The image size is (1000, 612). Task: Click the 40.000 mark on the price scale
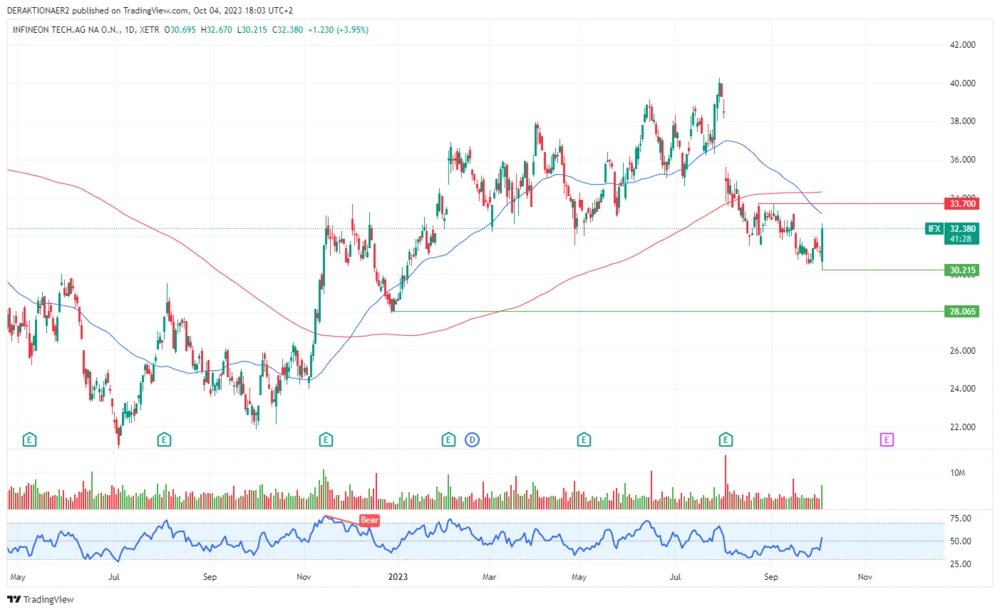pyautogui.click(x=962, y=83)
